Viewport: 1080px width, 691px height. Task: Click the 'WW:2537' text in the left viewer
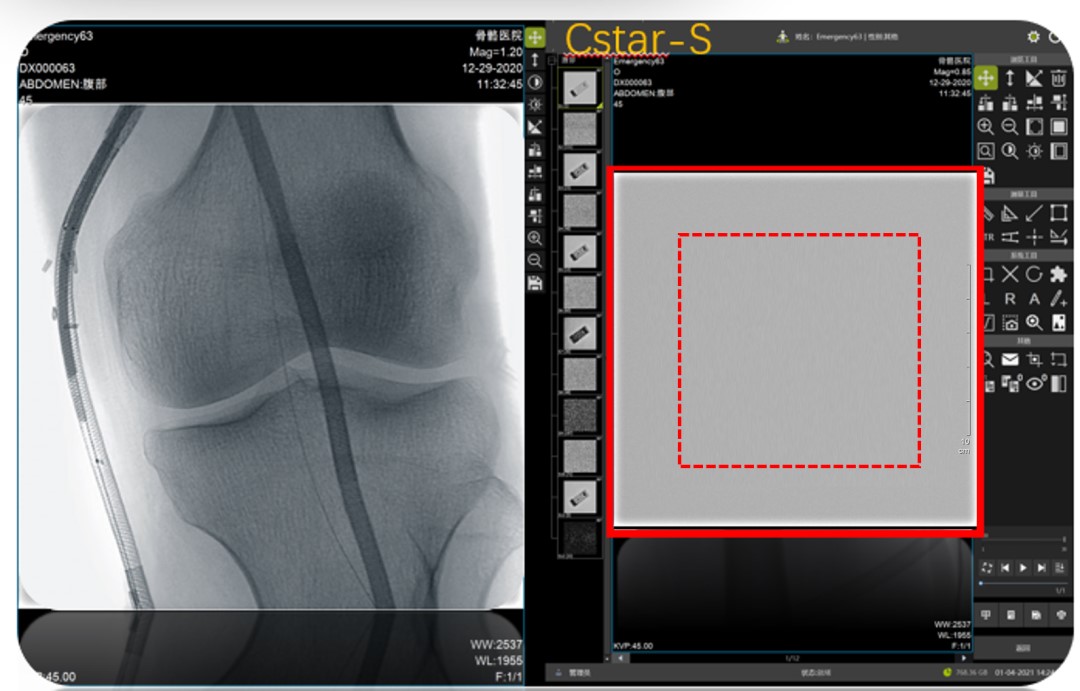(496, 645)
